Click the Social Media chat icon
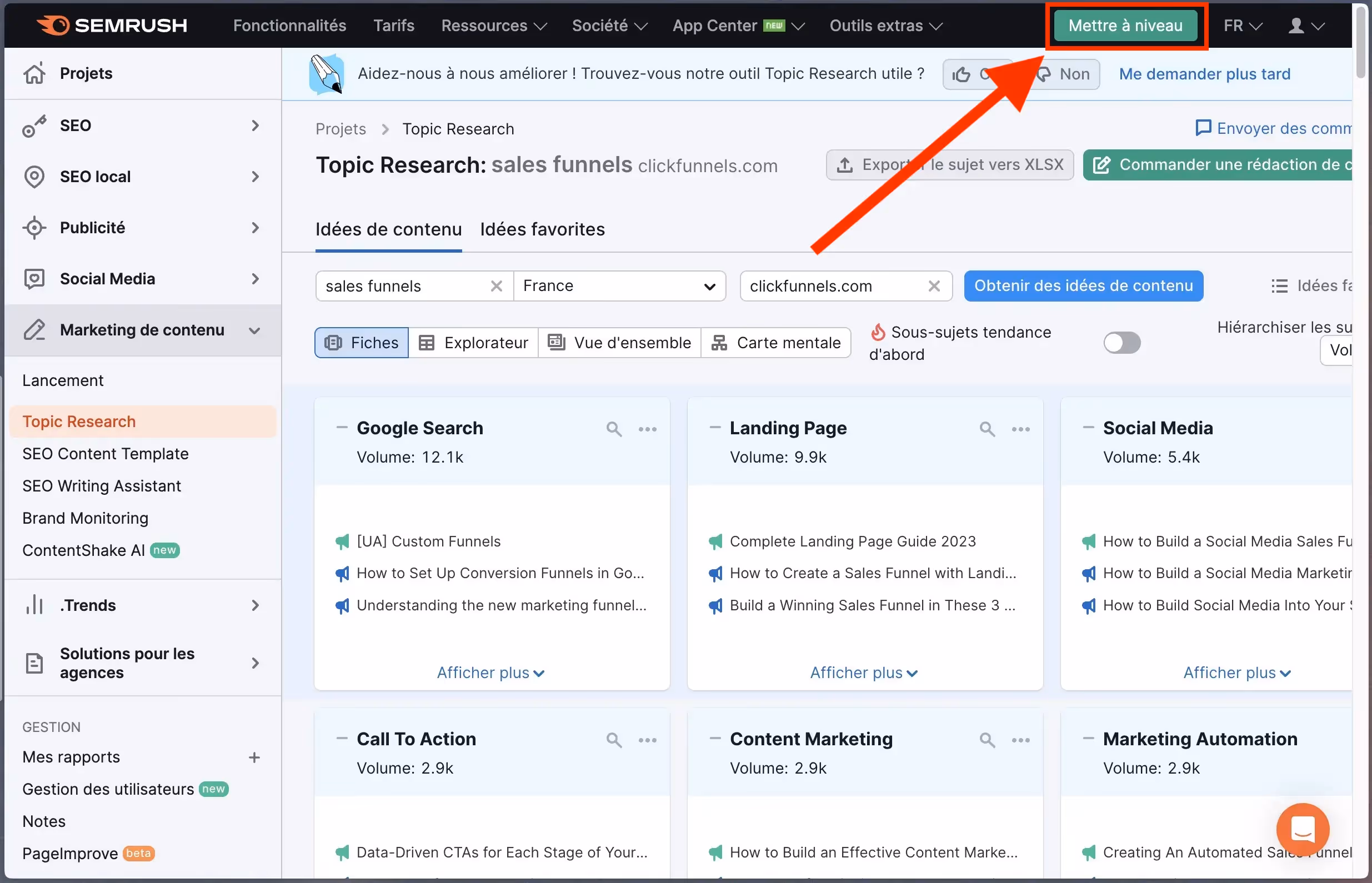This screenshot has width=1372, height=883. tap(34, 279)
